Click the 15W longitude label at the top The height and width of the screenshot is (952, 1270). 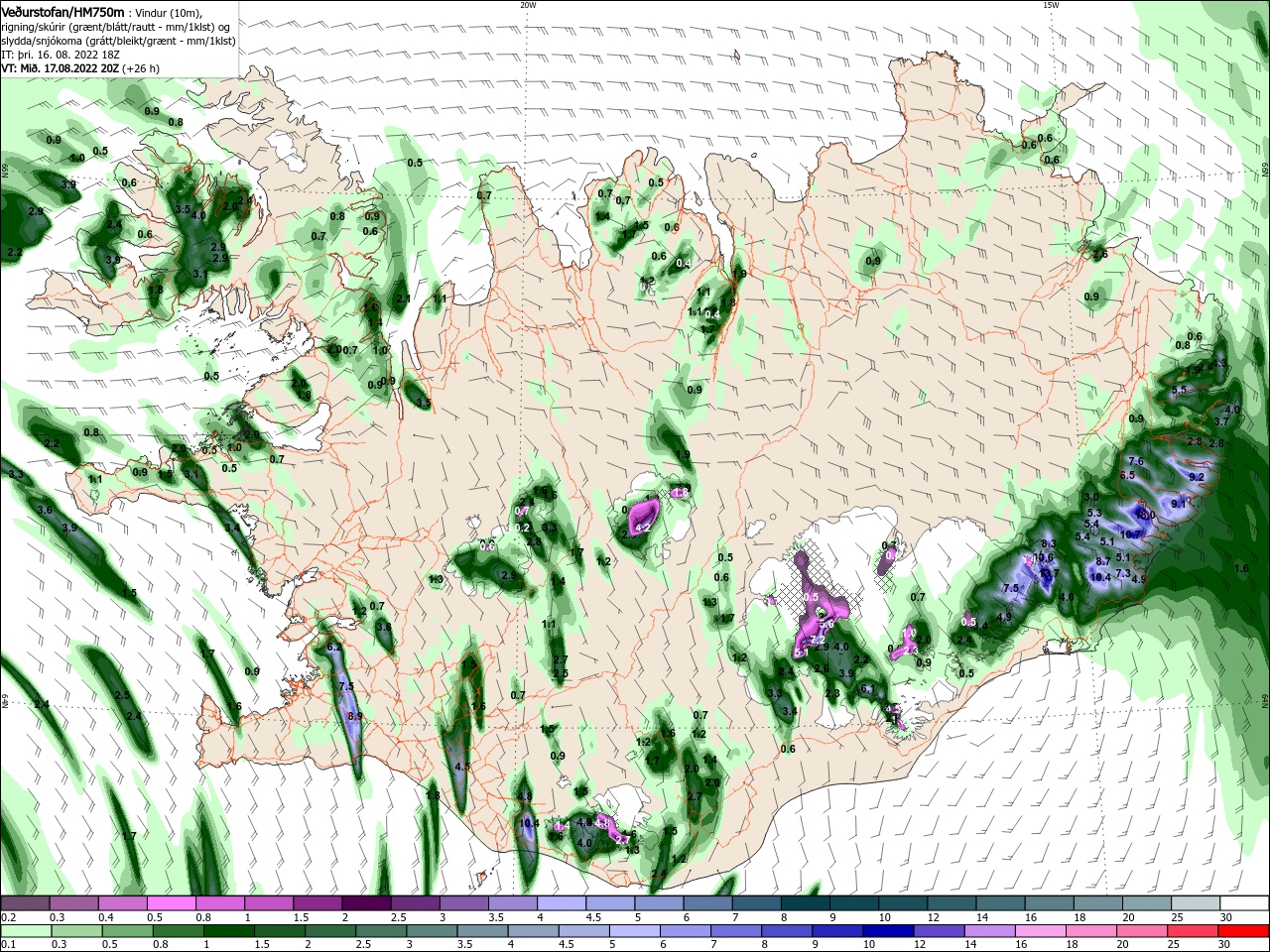point(1050,5)
